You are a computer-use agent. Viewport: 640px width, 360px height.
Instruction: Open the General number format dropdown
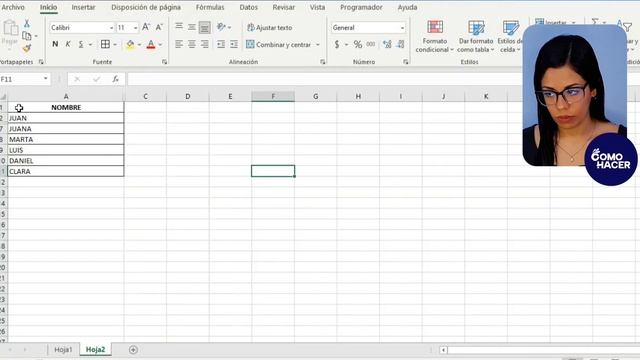402,28
